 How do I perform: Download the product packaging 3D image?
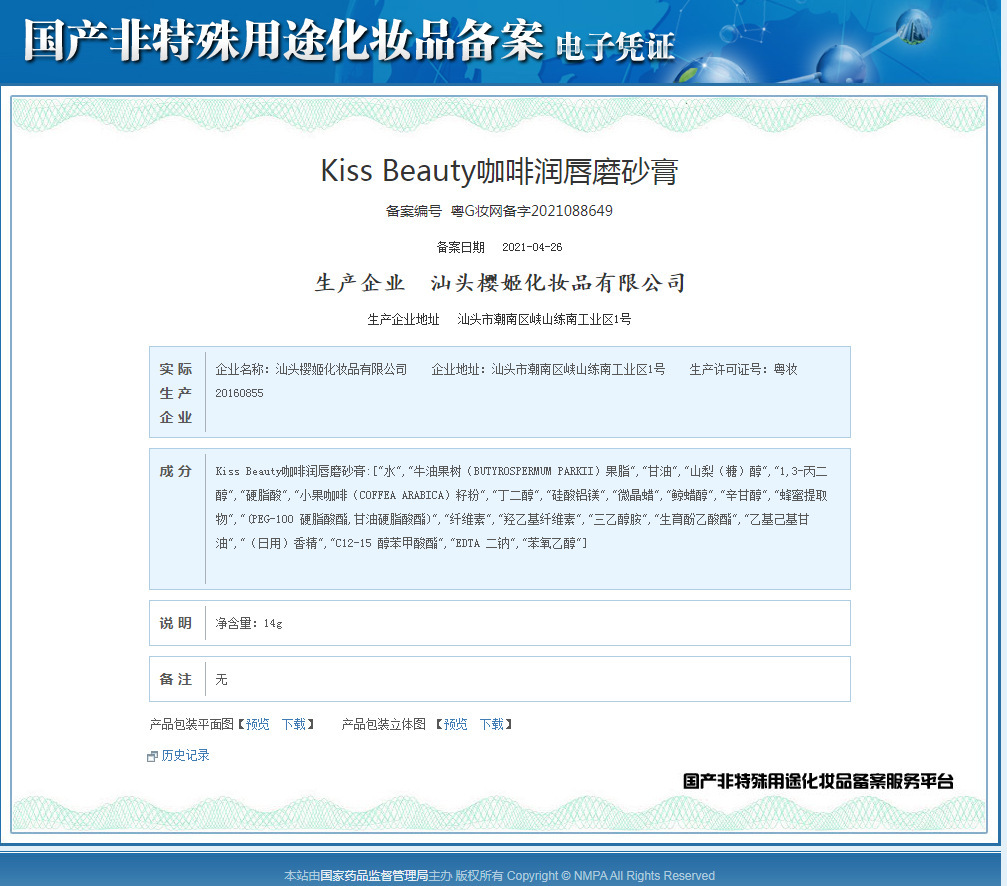pos(491,724)
